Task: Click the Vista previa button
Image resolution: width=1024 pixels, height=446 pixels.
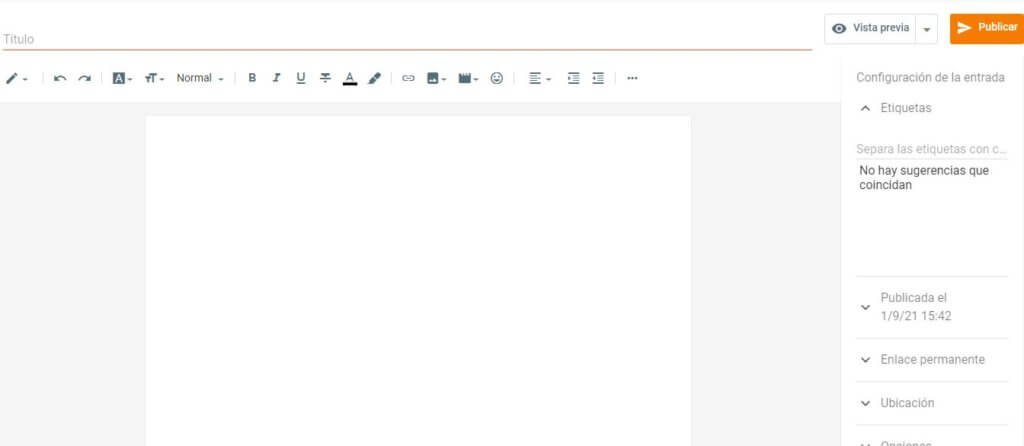Action: [x=870, y=29]
